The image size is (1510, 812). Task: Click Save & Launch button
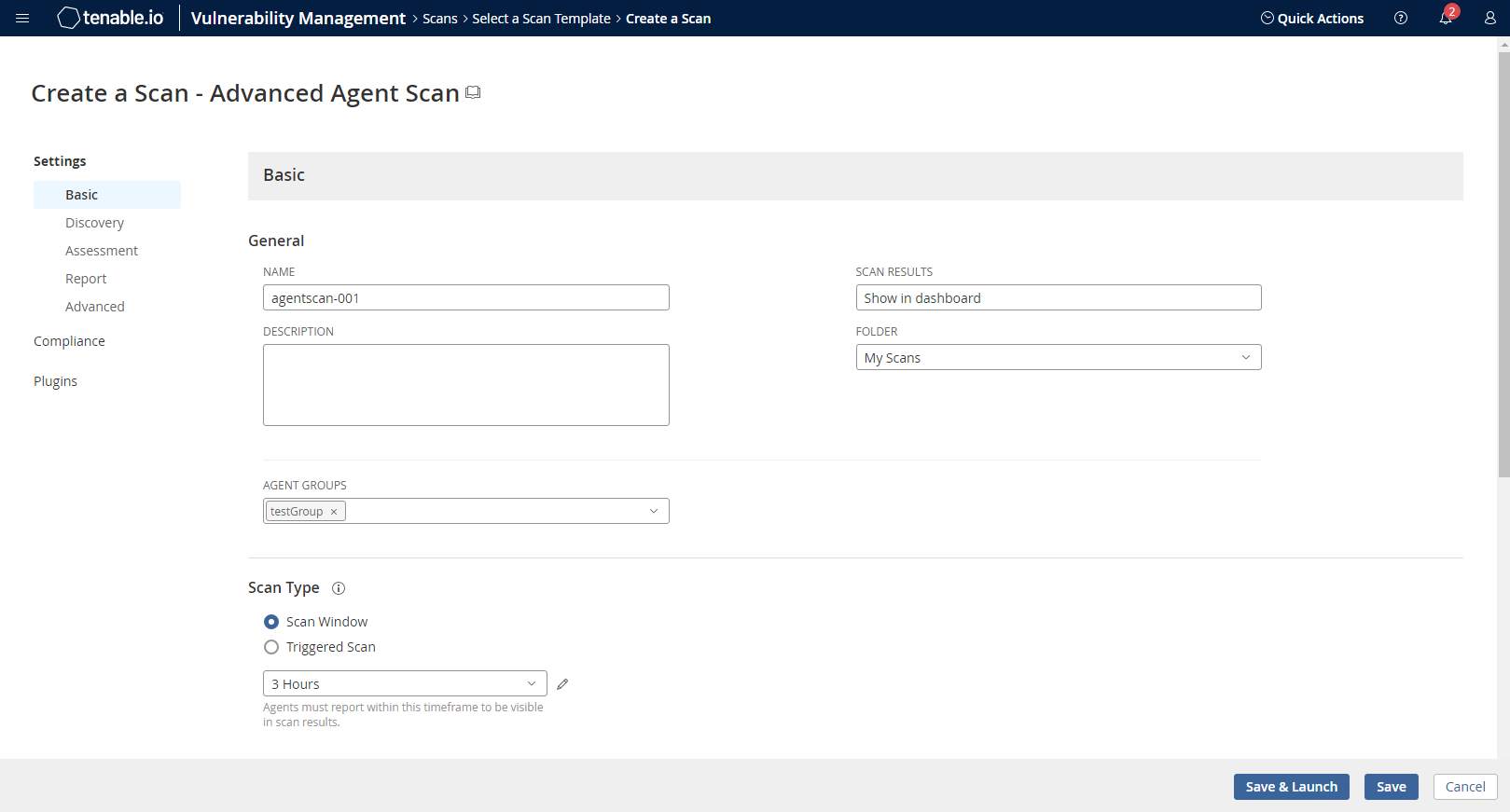click(1291, 787)
